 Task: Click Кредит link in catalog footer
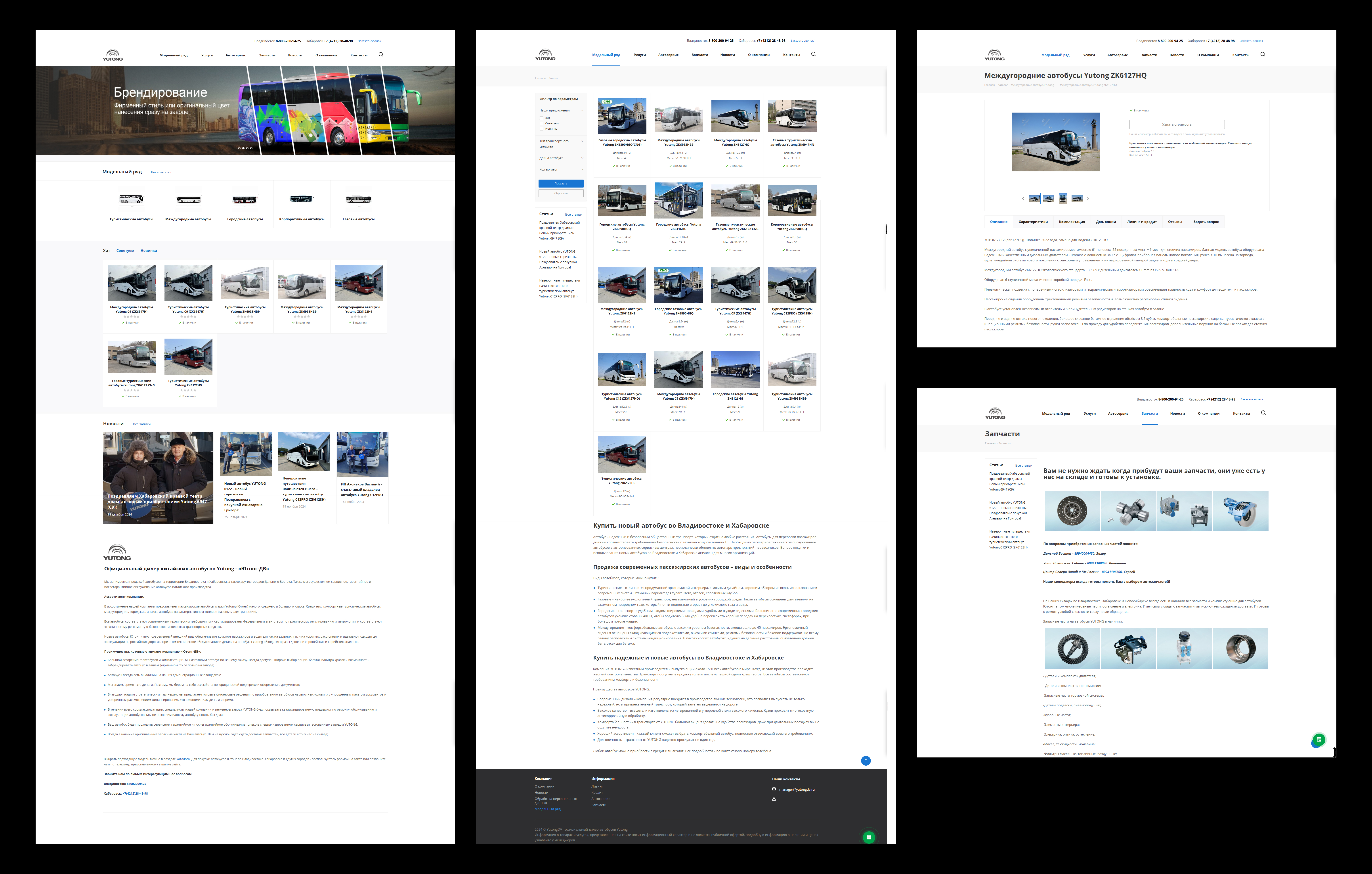597,792
